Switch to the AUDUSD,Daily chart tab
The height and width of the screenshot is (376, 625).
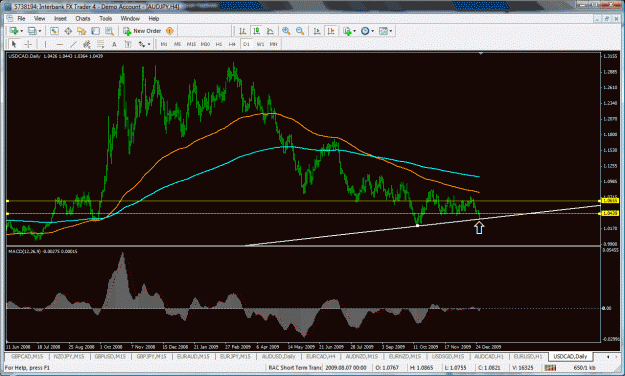click(x=278, y=356)
